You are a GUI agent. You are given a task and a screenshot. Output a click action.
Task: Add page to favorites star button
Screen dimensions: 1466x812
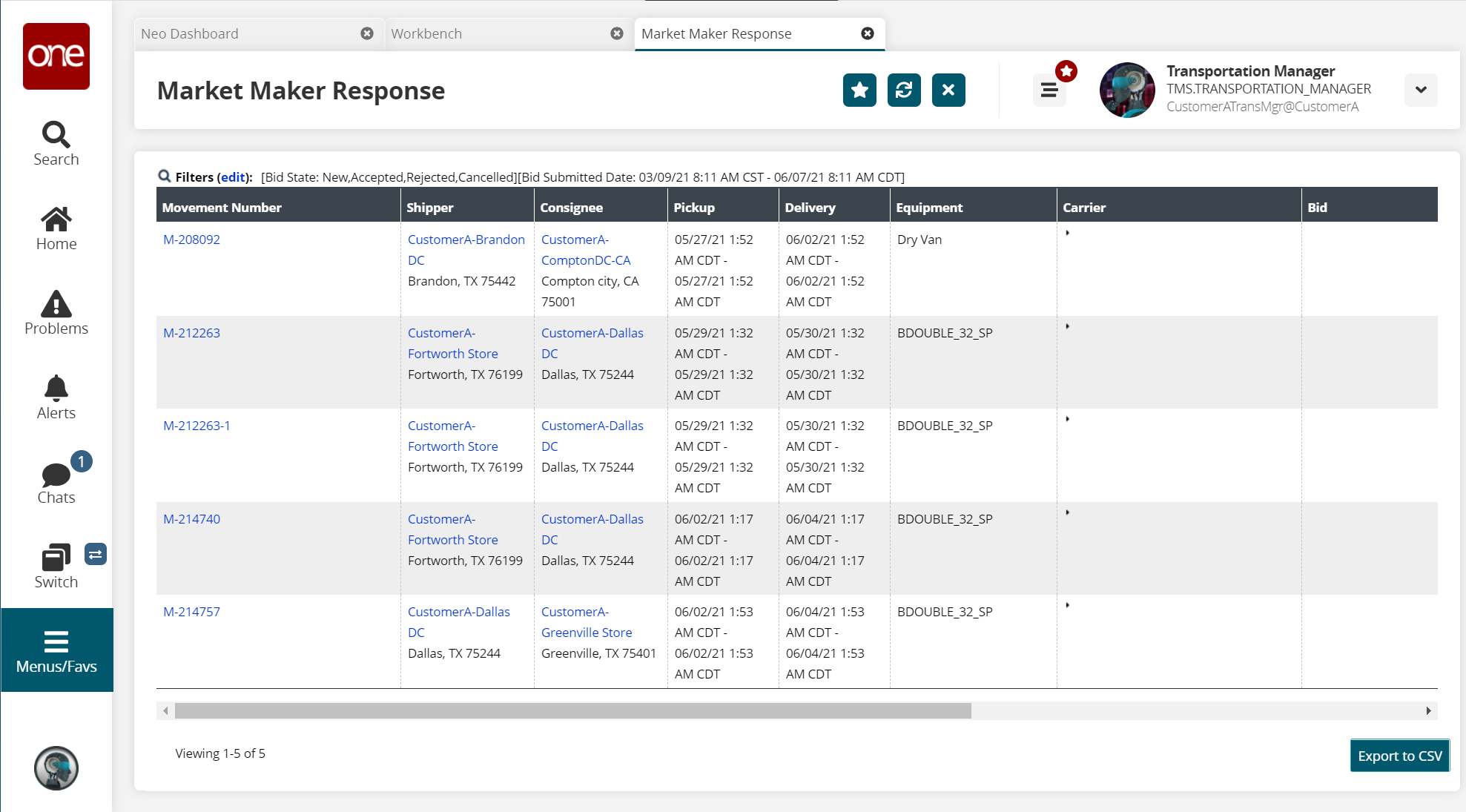coord(859,90)
